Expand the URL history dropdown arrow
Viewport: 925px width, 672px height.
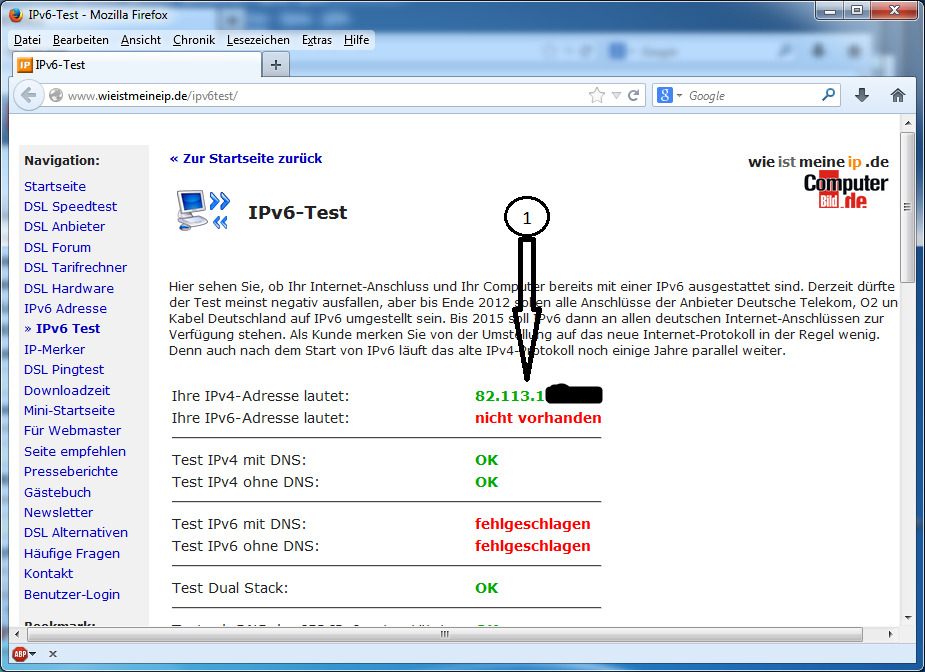pos(616,96)
